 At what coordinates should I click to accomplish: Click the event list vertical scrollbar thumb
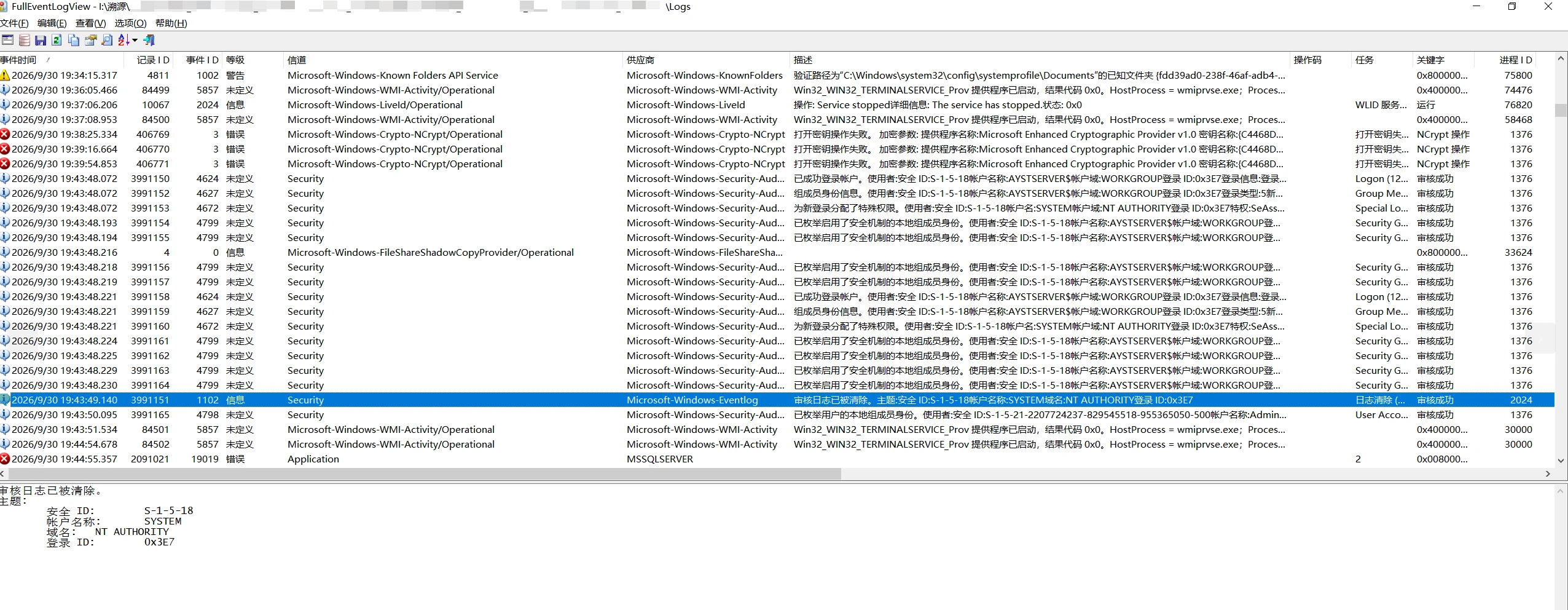pyautogui.click(x=1561, y=111)
